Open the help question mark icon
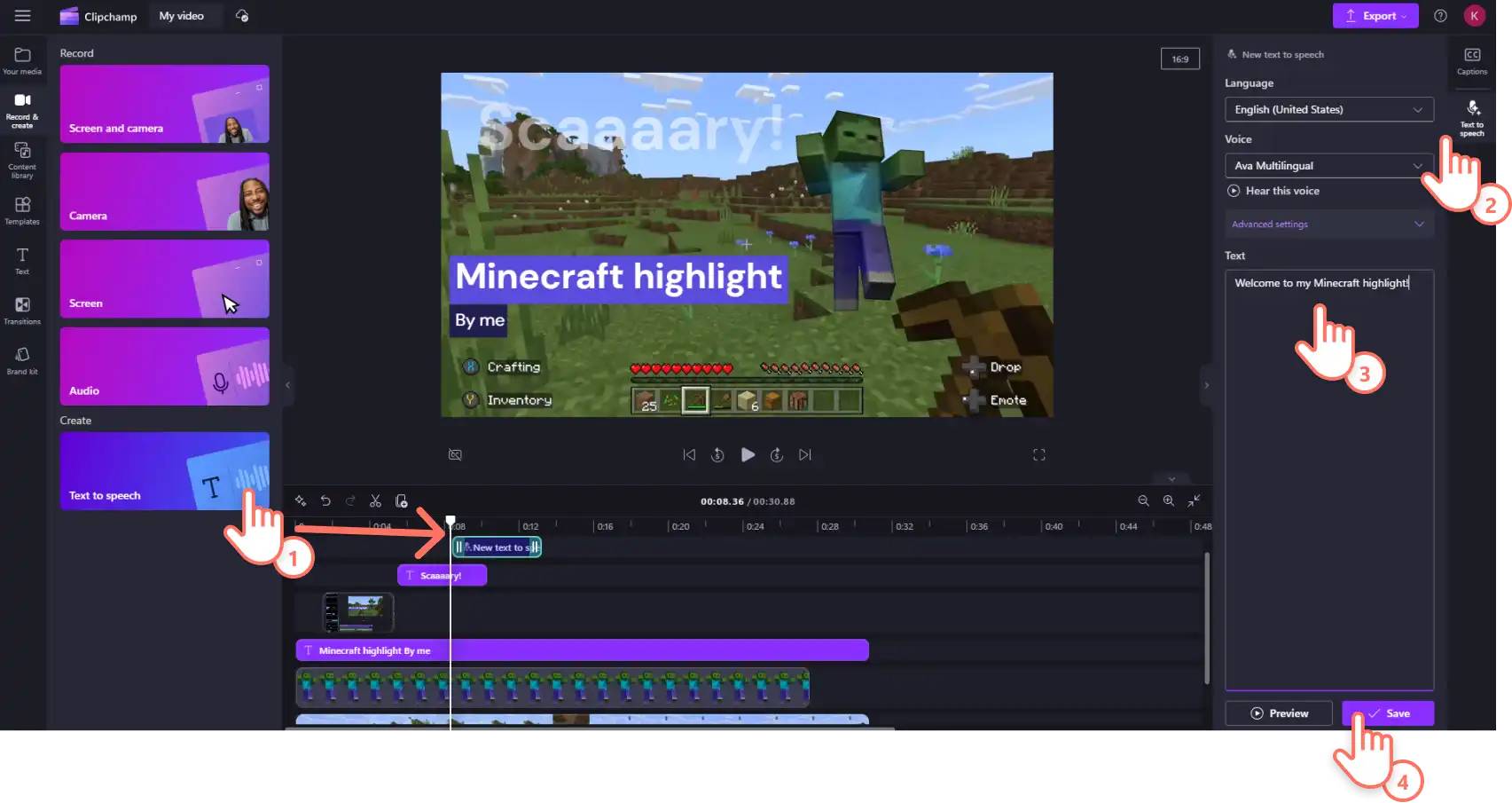This screenshot has height=803, width=1512. (1440, 16)
